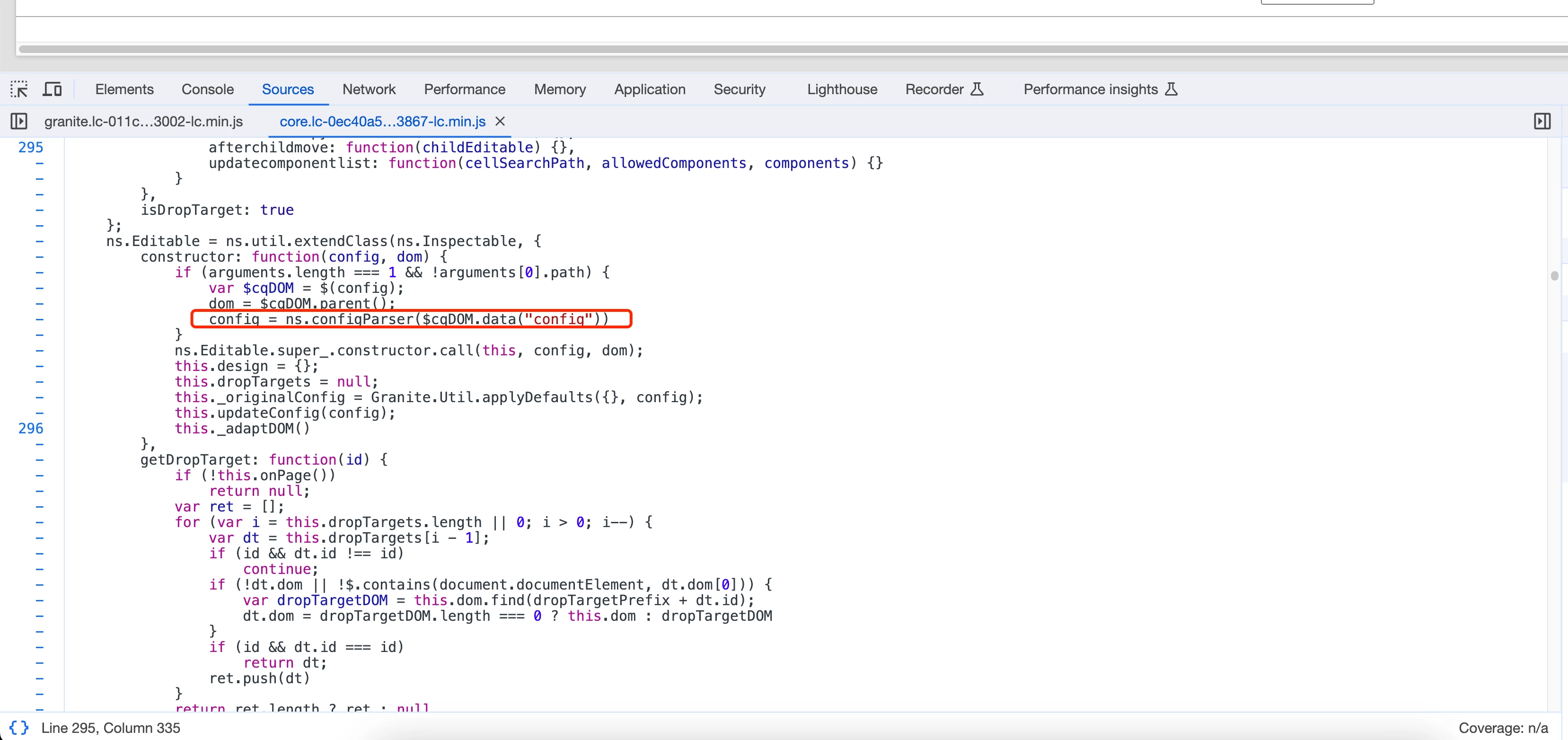Screen dimensions: 1568x740
Task: Open the Network panel tab
Action: [x=369, y=89]
